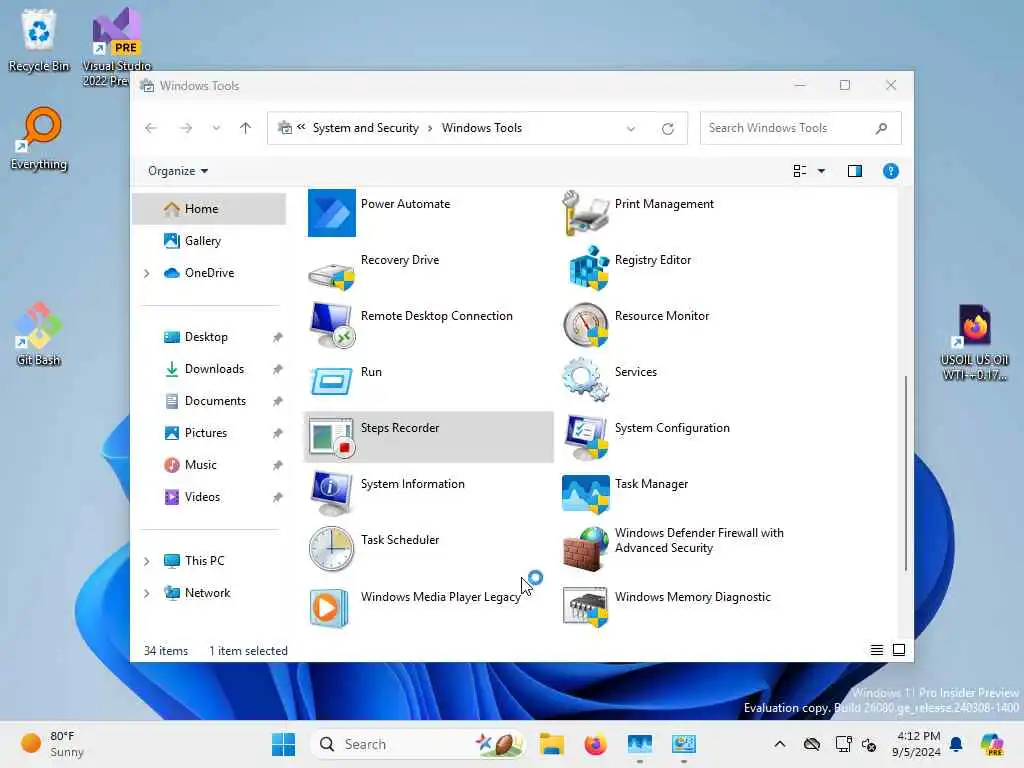Select Visual Studio 2022 Preview shortcut
This screenshot has width=1024, height=768.
116,47
